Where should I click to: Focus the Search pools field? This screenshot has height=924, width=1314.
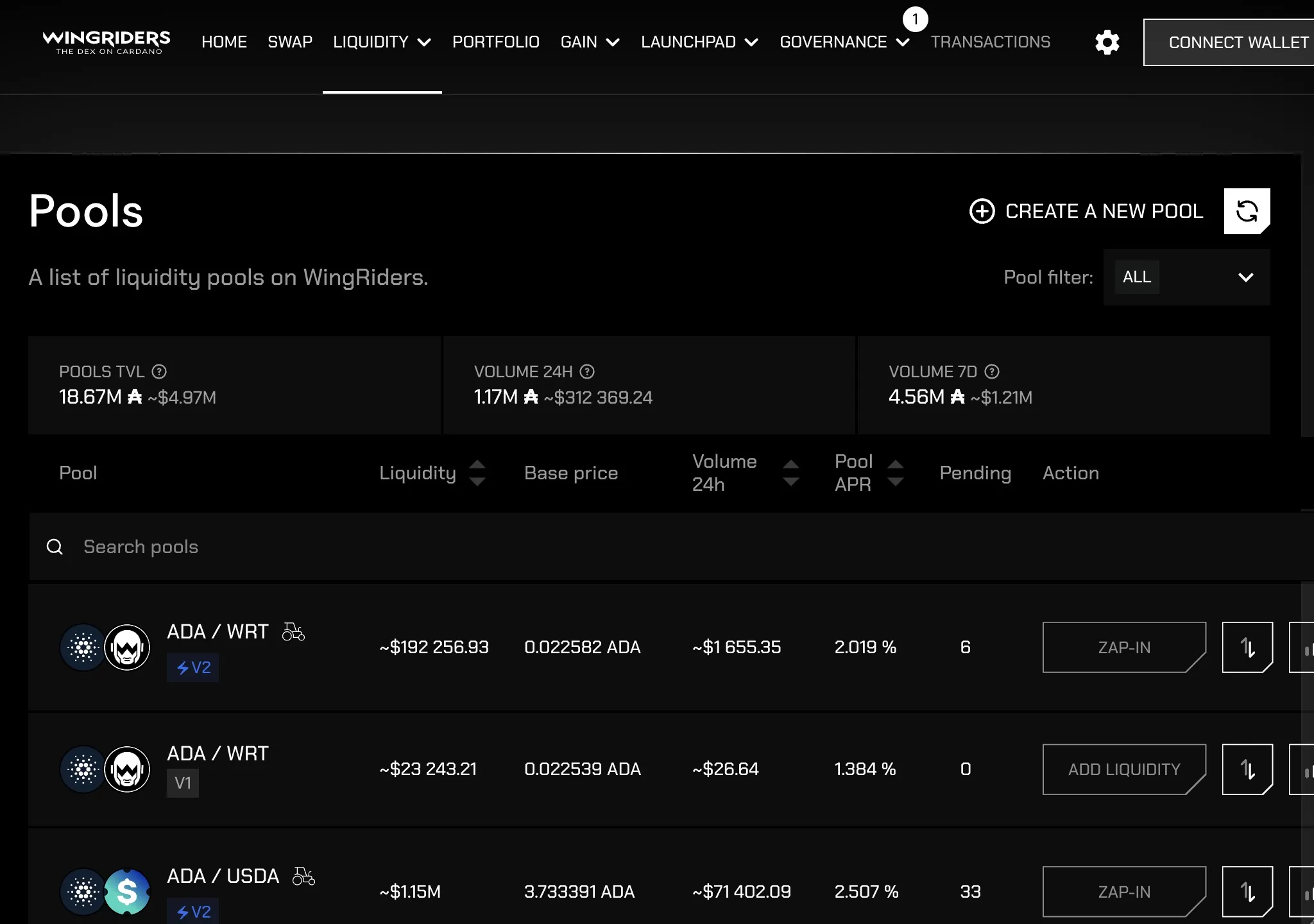(x=671, y=547)
